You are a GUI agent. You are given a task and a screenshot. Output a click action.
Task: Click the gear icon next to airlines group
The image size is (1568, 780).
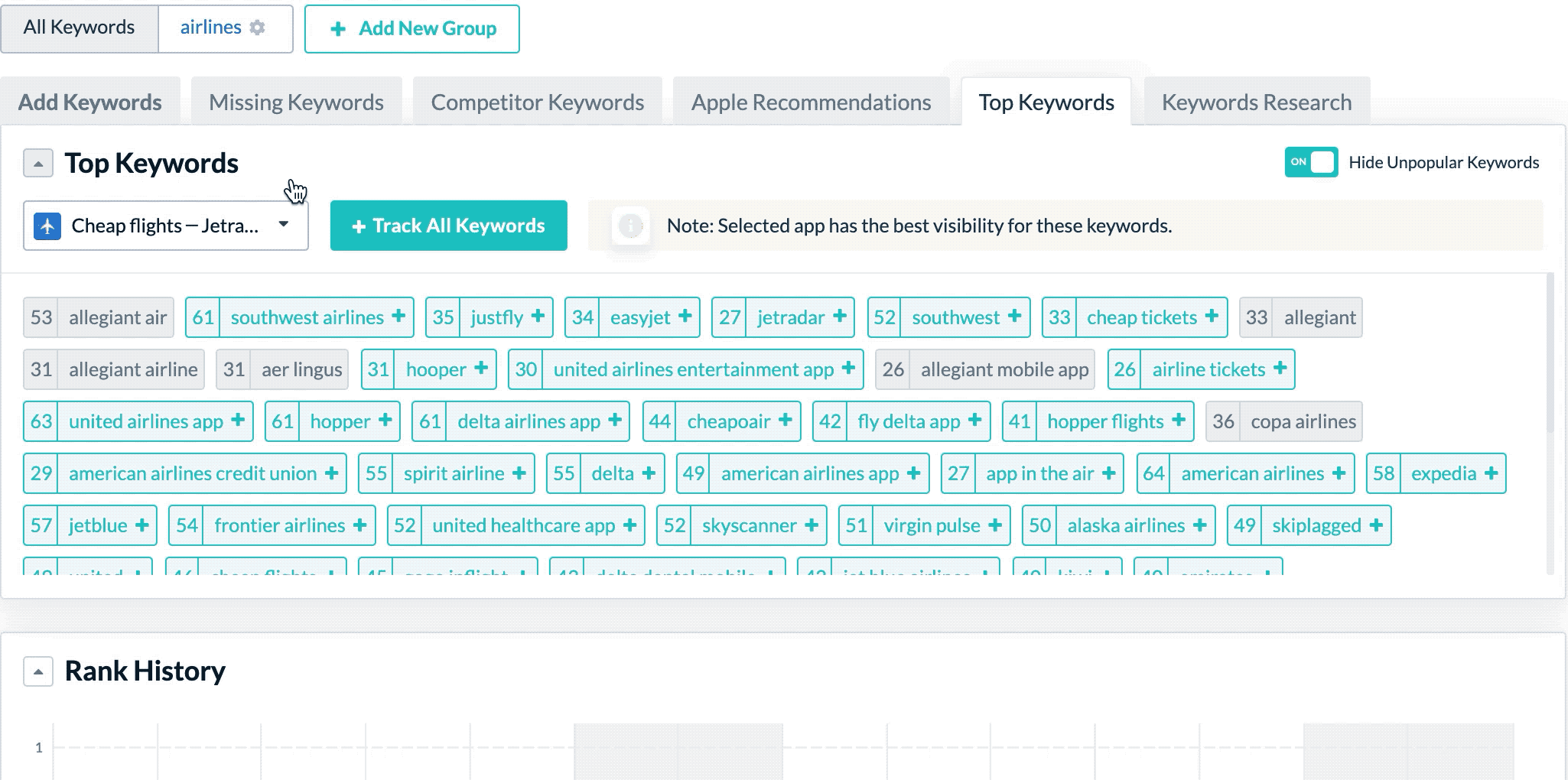(258, 28)
